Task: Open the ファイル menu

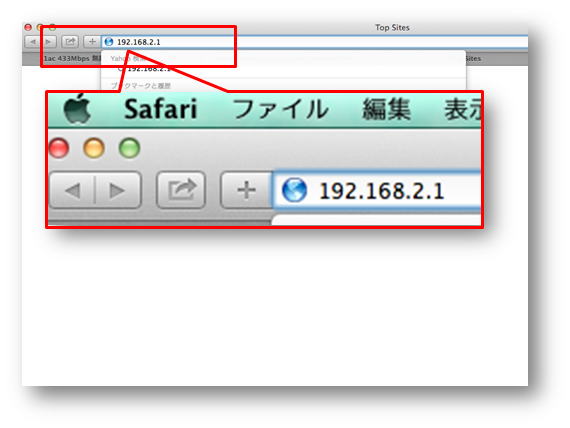Action: click(280, 109)
